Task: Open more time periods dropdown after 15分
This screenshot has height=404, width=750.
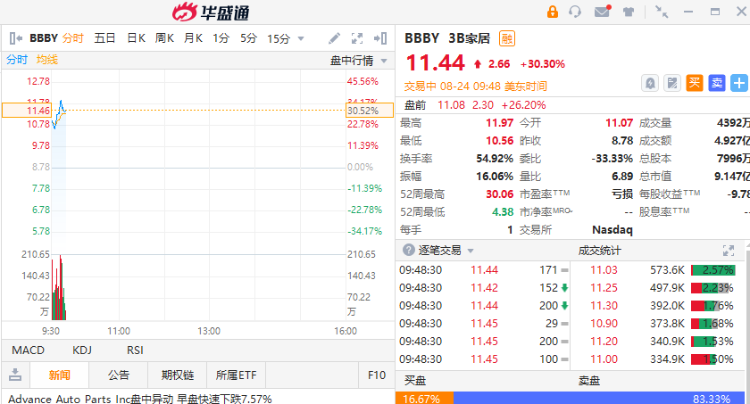Action: [x=301, y=39]
